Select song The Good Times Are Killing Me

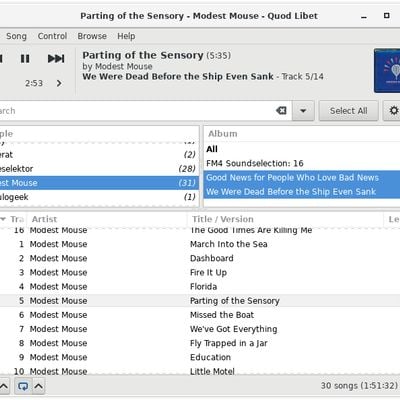click(x=200, y=231)
